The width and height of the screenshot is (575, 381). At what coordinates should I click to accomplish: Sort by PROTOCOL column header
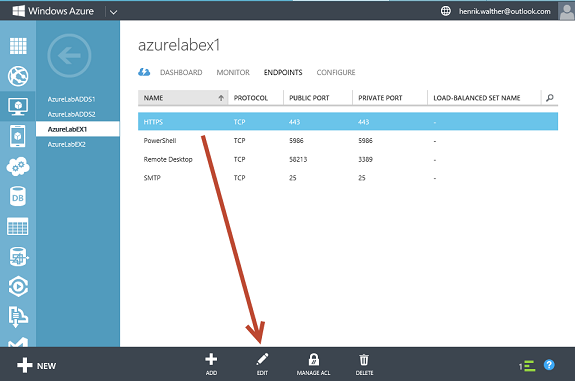[251, 98]
